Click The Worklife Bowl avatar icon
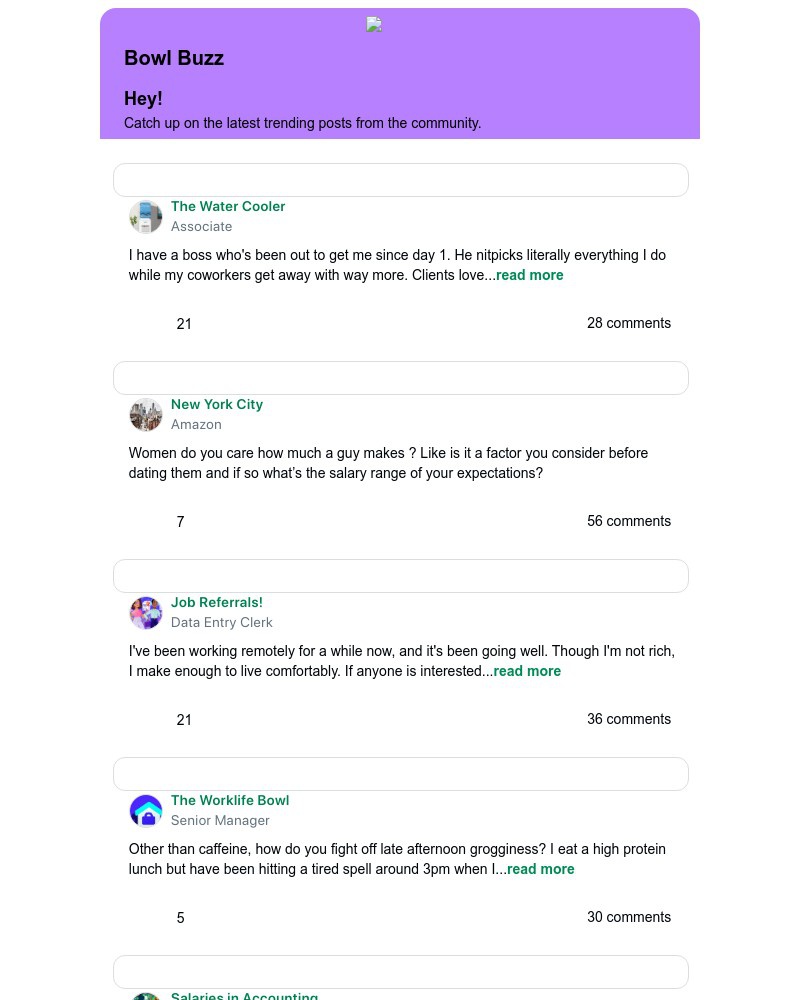Screen dimensions: 800x1000 [x=146, y=811]
